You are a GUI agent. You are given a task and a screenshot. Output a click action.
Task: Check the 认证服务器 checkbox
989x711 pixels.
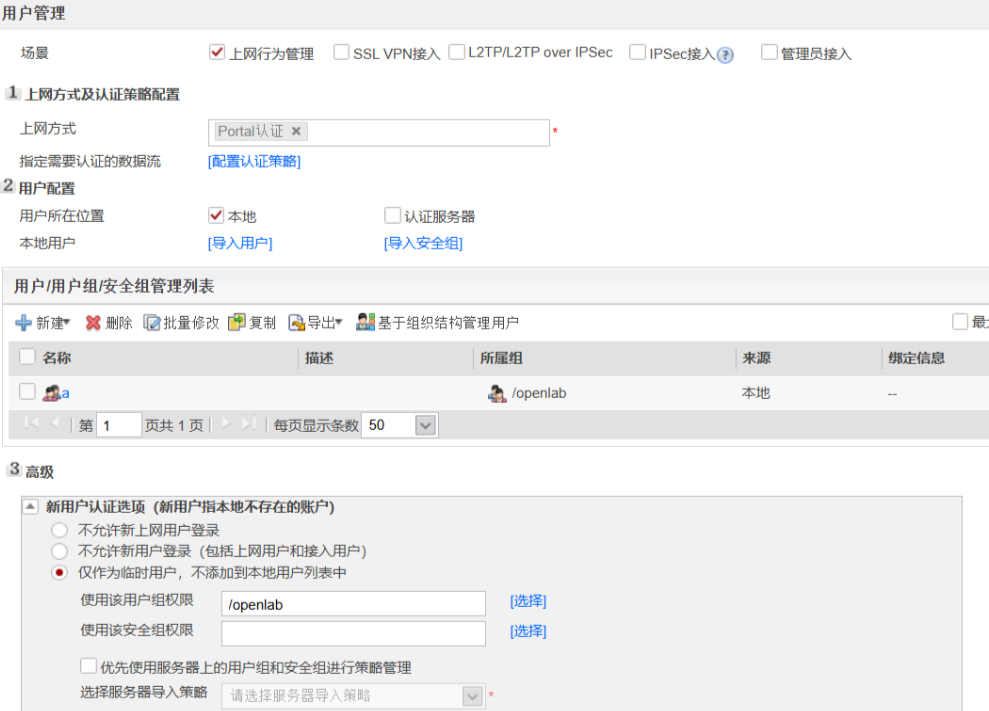[392, 216]
